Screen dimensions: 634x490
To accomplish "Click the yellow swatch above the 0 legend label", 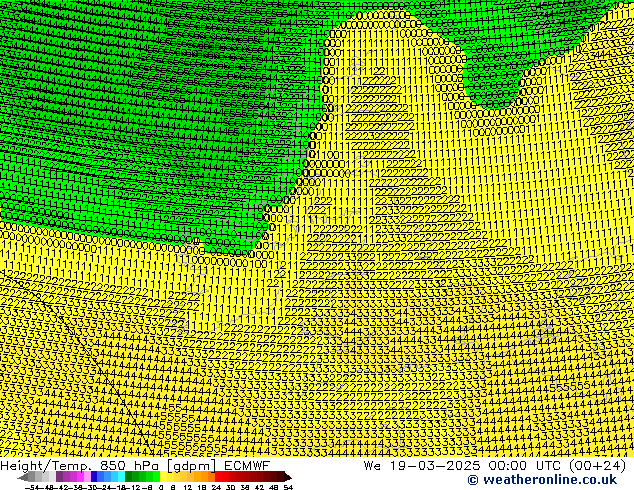I will point(163,477).
